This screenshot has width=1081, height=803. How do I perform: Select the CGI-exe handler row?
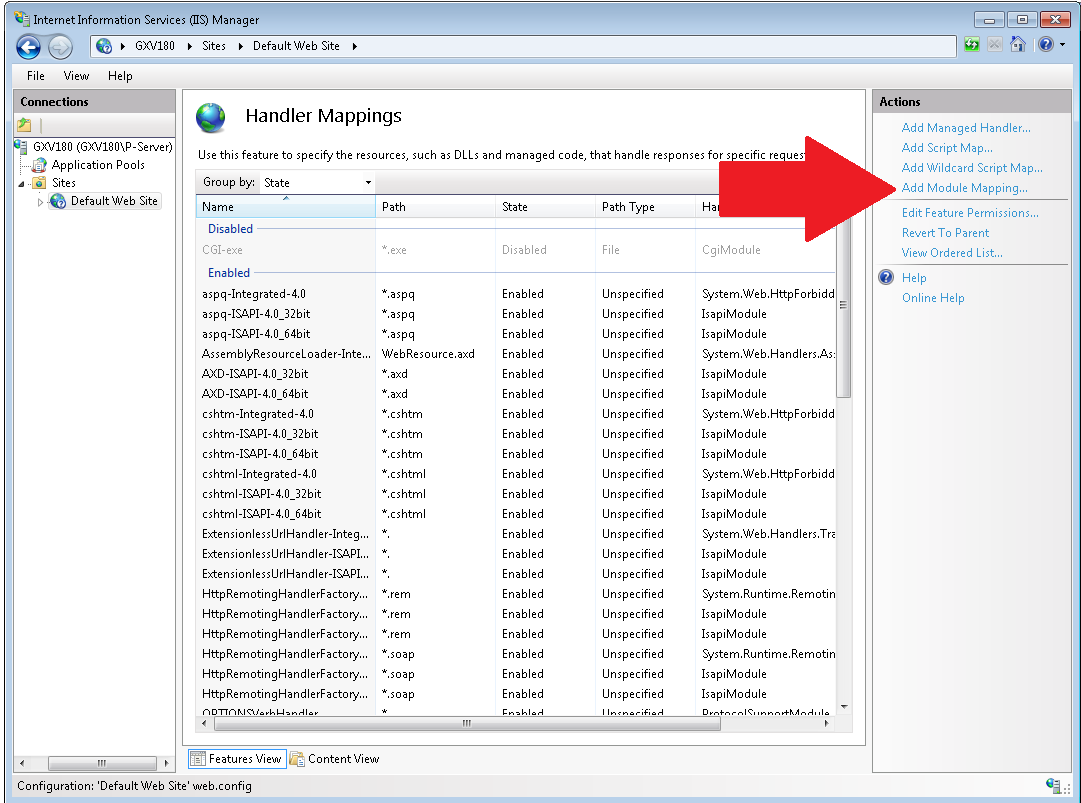click(222, 250)
